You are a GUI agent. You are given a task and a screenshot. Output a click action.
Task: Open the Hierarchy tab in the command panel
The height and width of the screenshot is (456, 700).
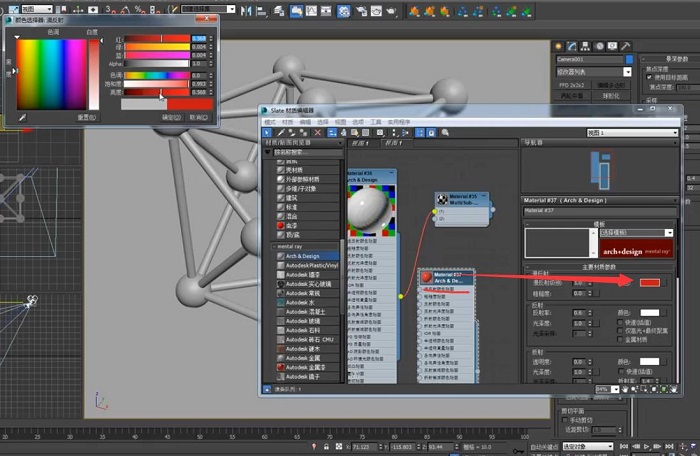click(585, 46)
